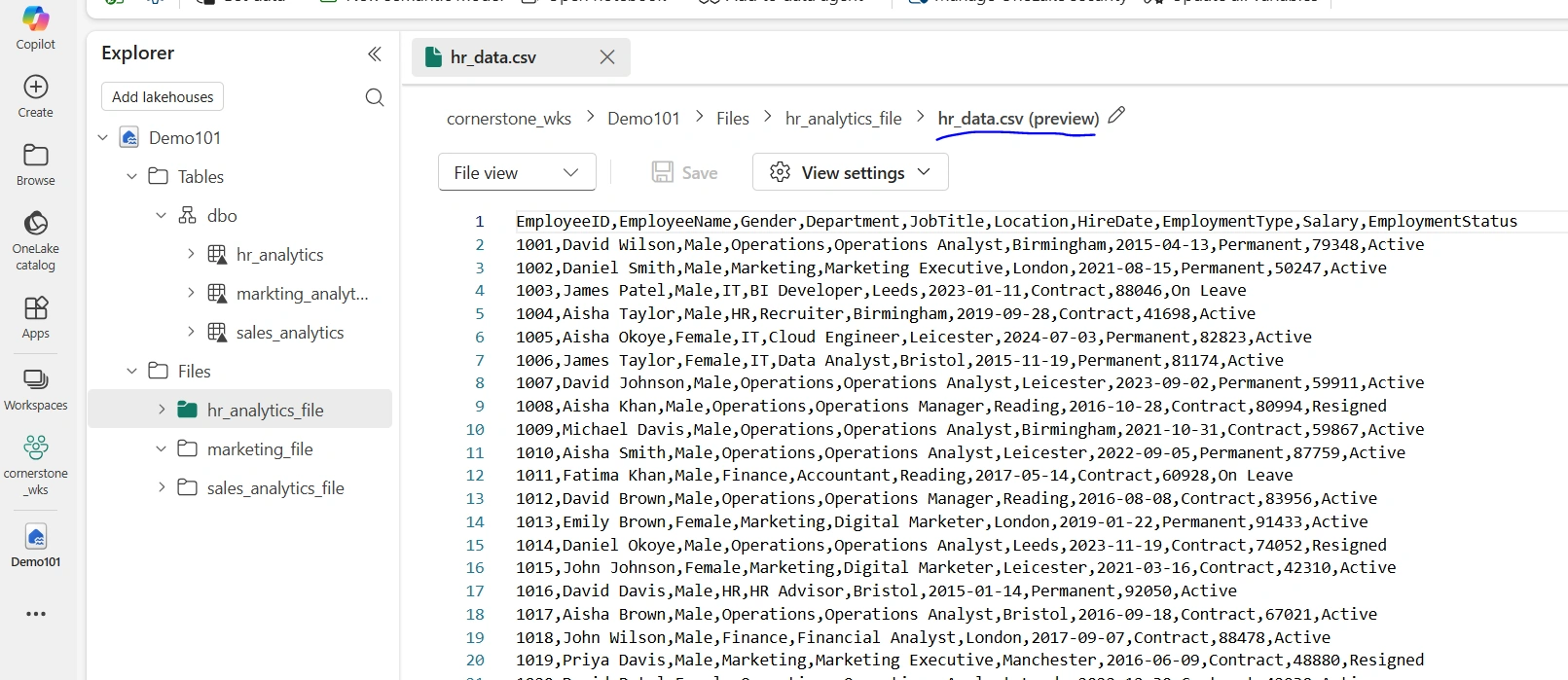This screenshot has width=1568, height=680.
Task: Expand the hr_analytics_file folder
Action: click(x=162, y=410)
